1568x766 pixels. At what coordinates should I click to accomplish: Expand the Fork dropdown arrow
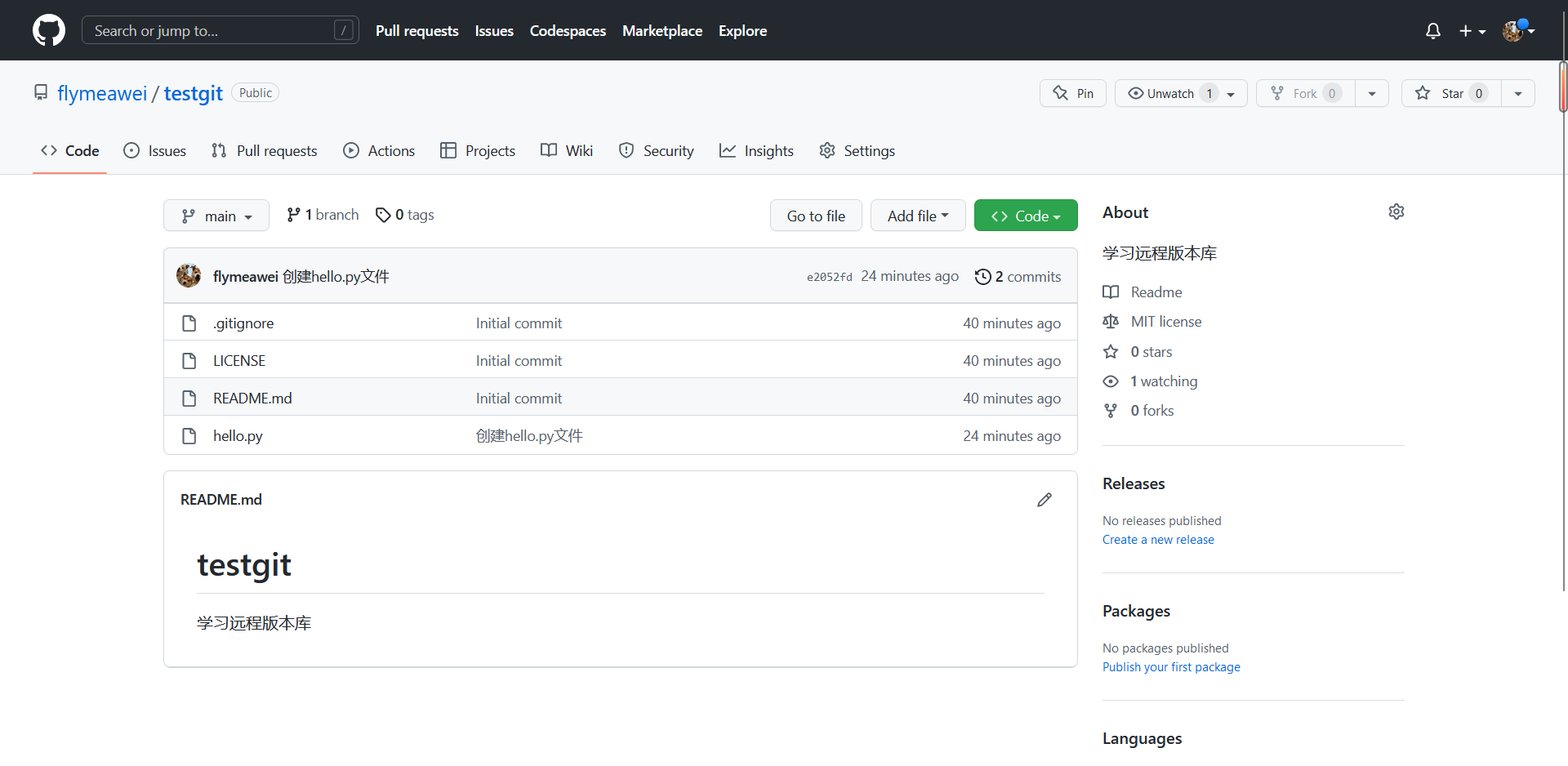pos(1372,93)
